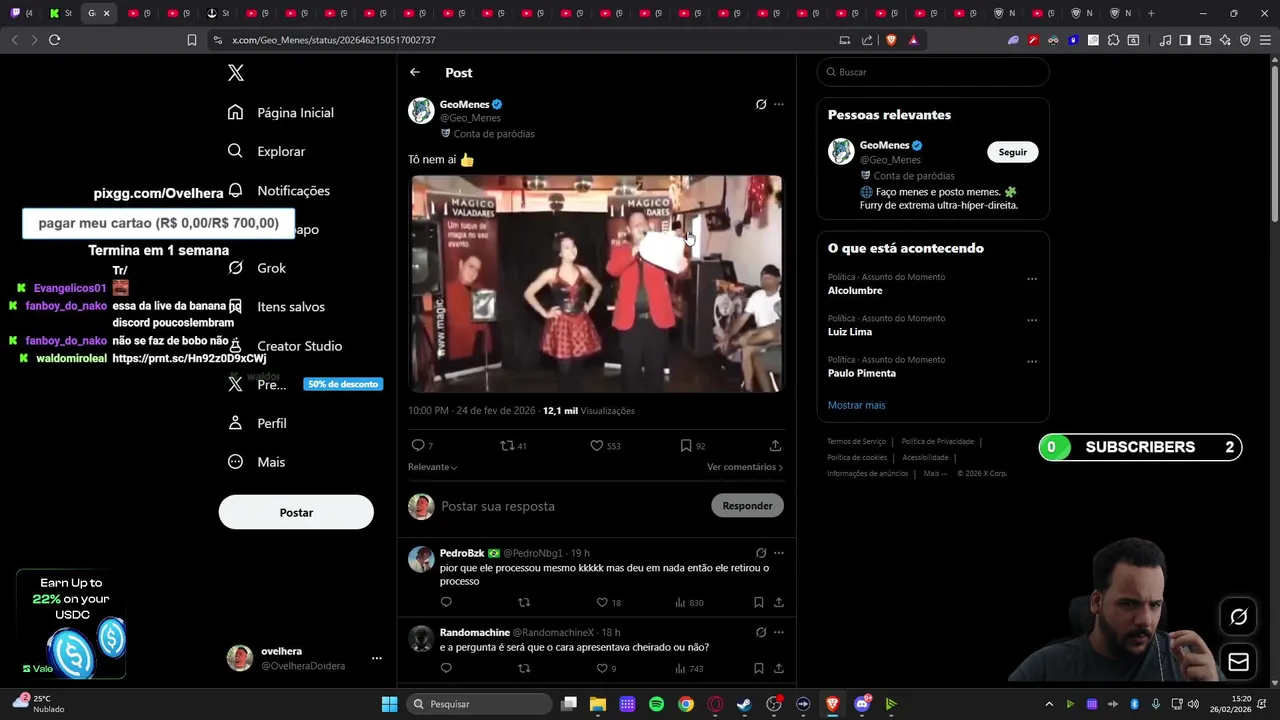Open Creator Studio in the sidebar
This screenshot has height=720, width=1280.
[x=285, y=346]
